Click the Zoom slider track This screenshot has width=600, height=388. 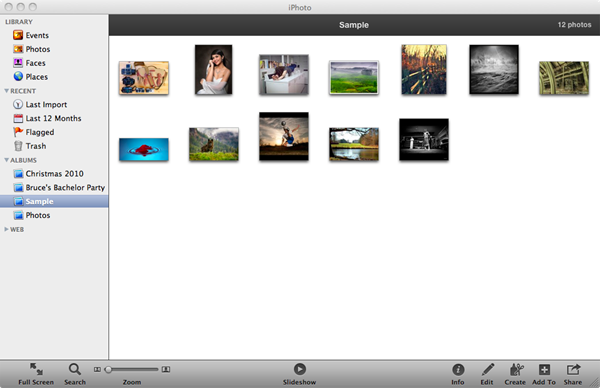coord(132,369)
